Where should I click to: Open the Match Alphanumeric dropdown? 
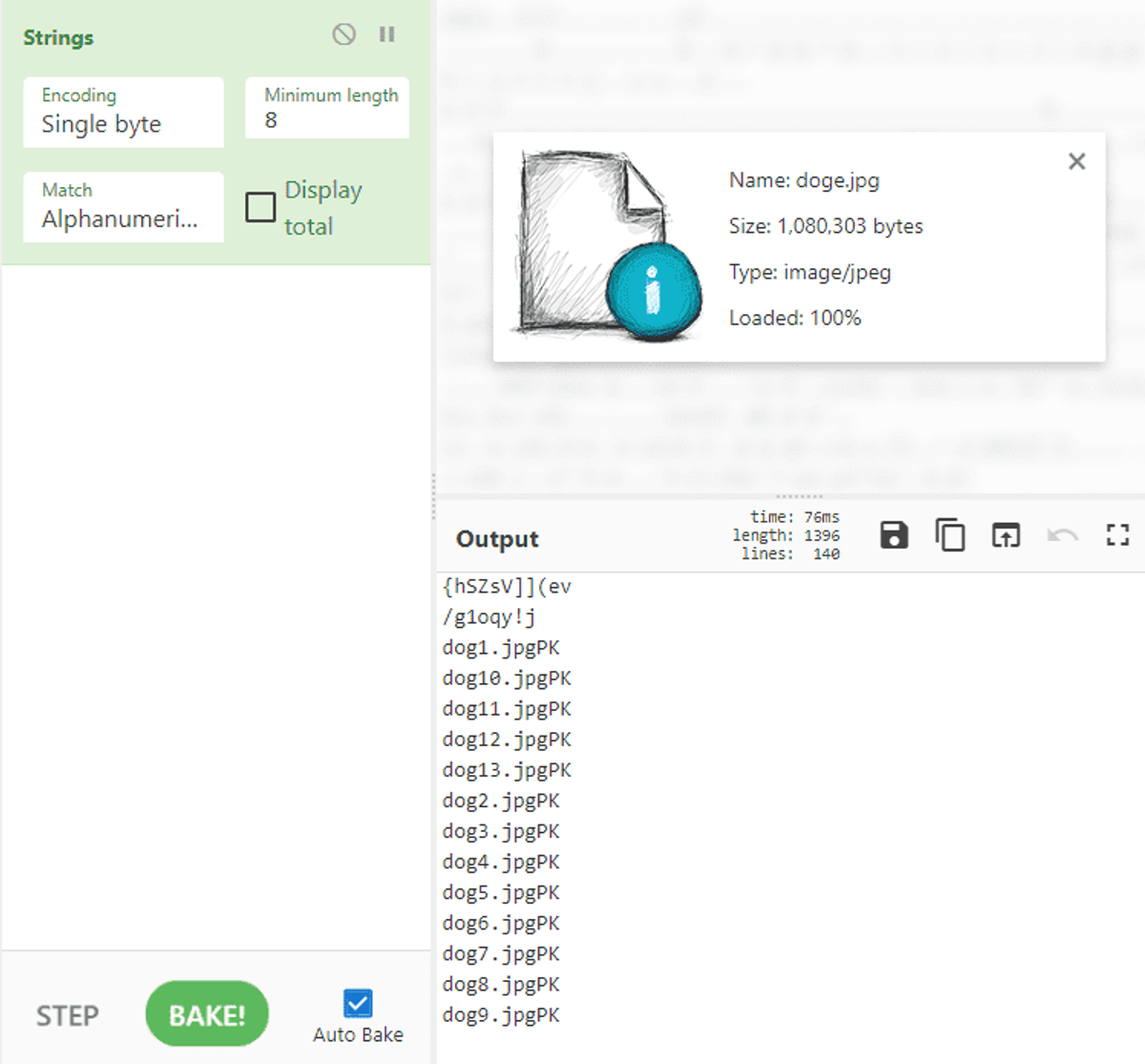pyautogui.click(x=123, y=206)
